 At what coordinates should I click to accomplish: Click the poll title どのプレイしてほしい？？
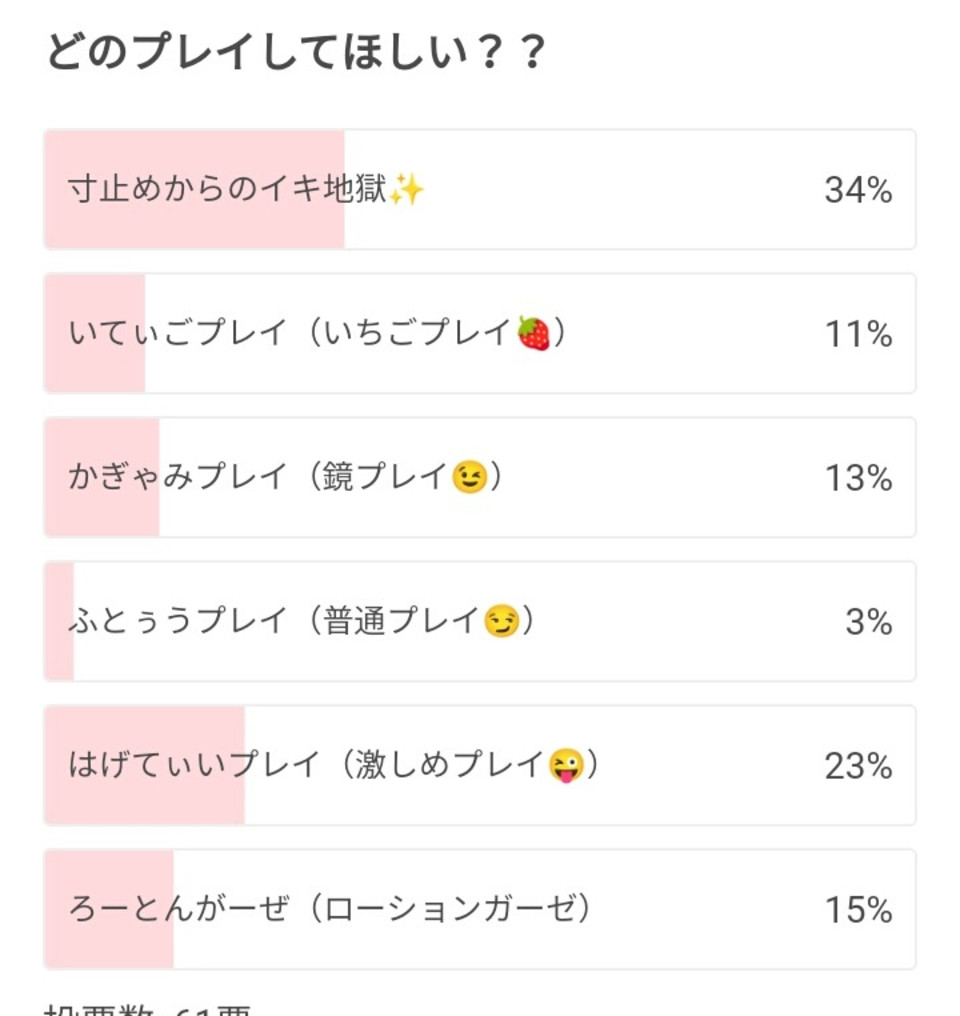[297, 52]
